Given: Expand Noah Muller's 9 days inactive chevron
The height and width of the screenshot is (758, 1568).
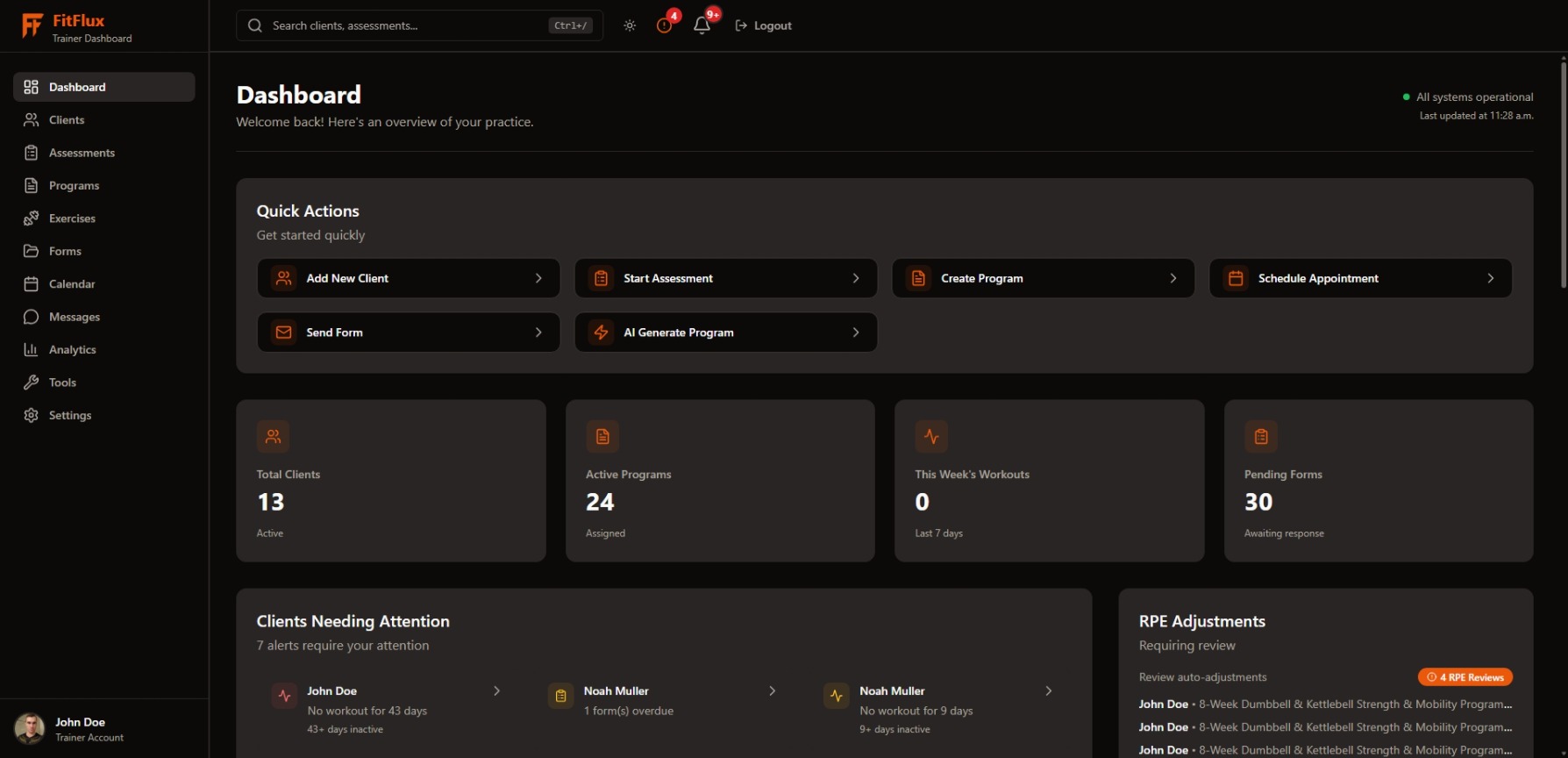Looking at the screenshot, I should 1048,691.
